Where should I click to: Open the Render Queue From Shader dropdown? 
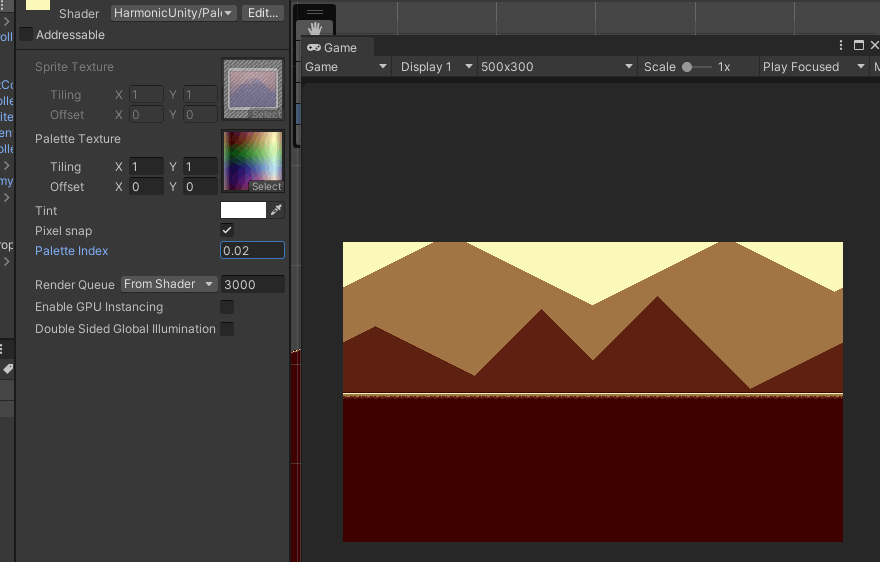169,285
